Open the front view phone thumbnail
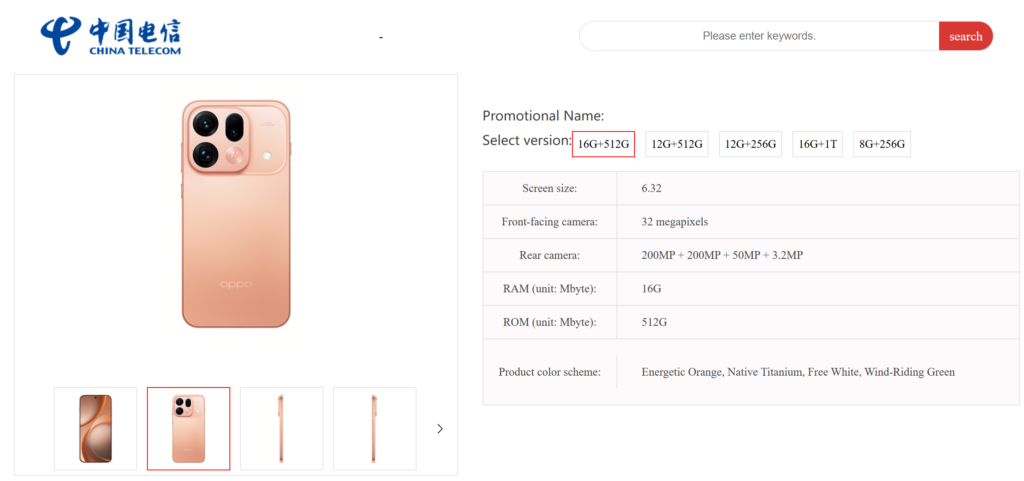The width and height of the screenshot is (1024, 481). pos(96,429)
